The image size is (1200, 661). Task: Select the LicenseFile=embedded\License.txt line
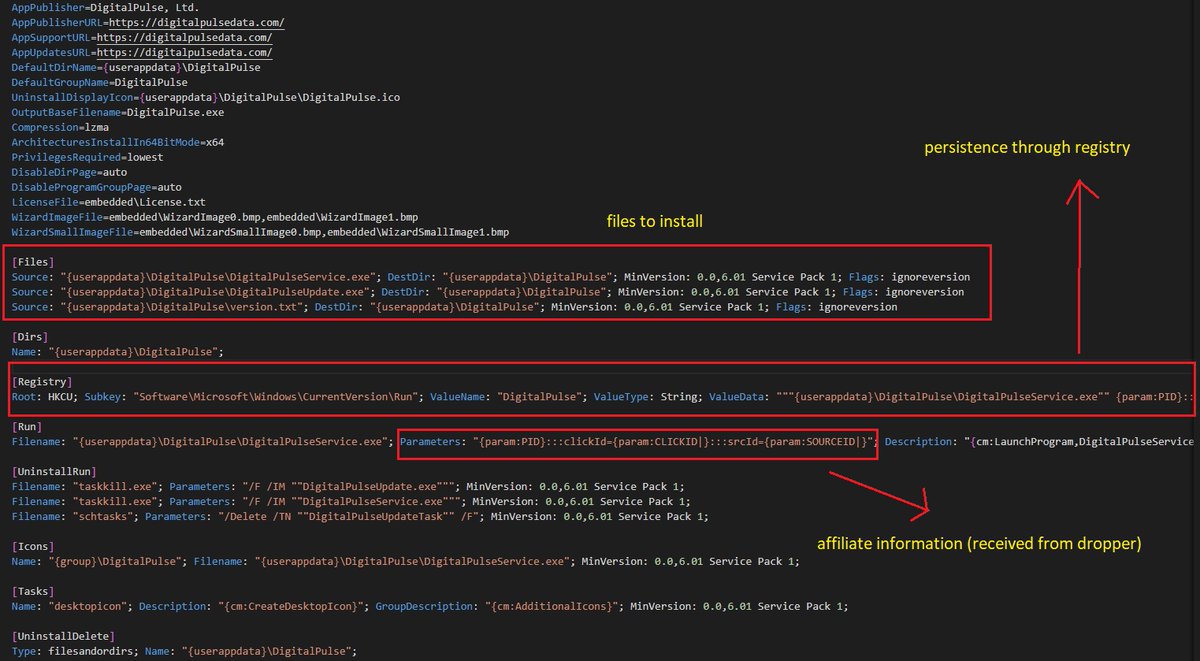(x=108, y=202)
